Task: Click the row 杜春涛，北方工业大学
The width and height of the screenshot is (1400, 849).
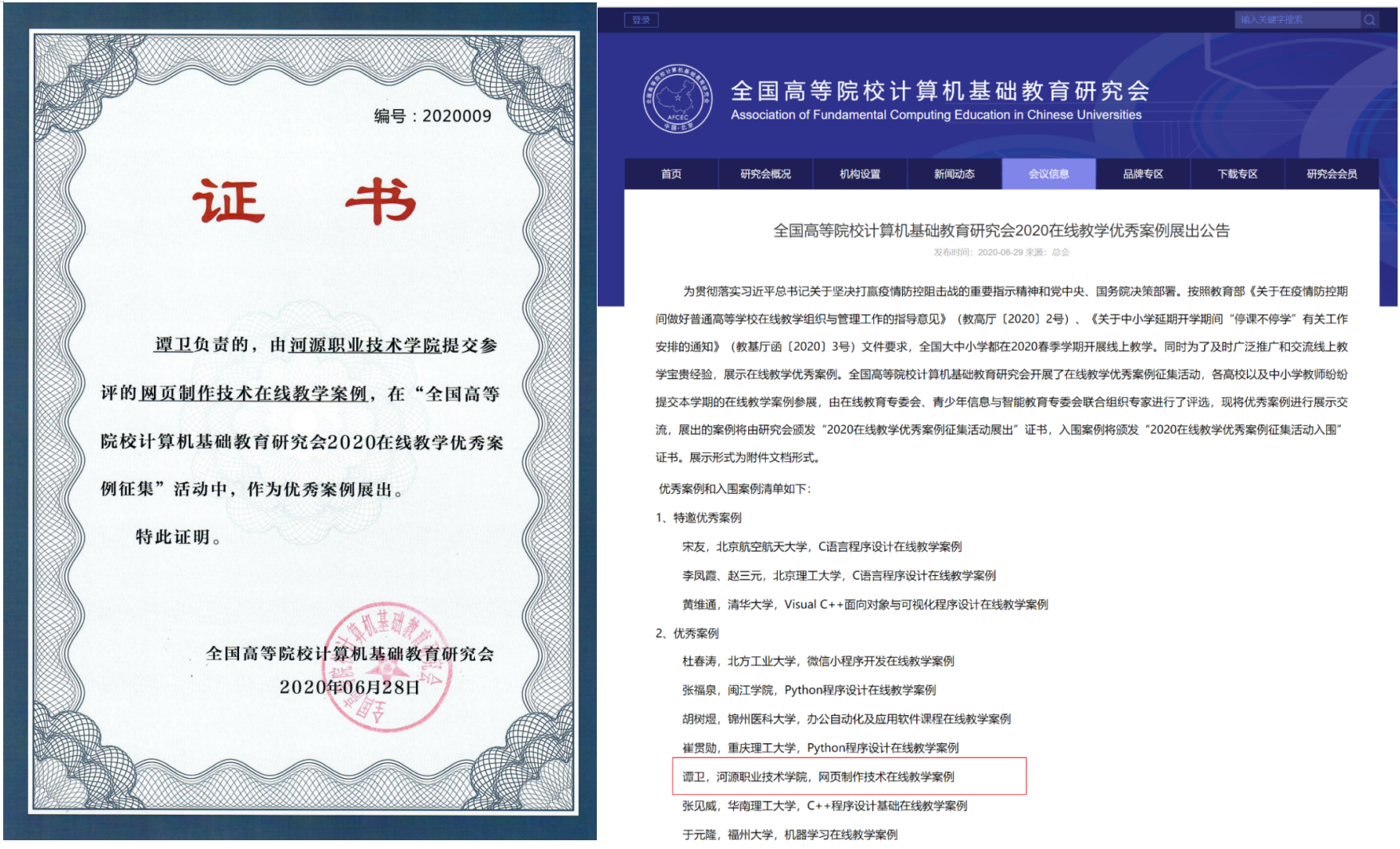Action: [818, 661]
